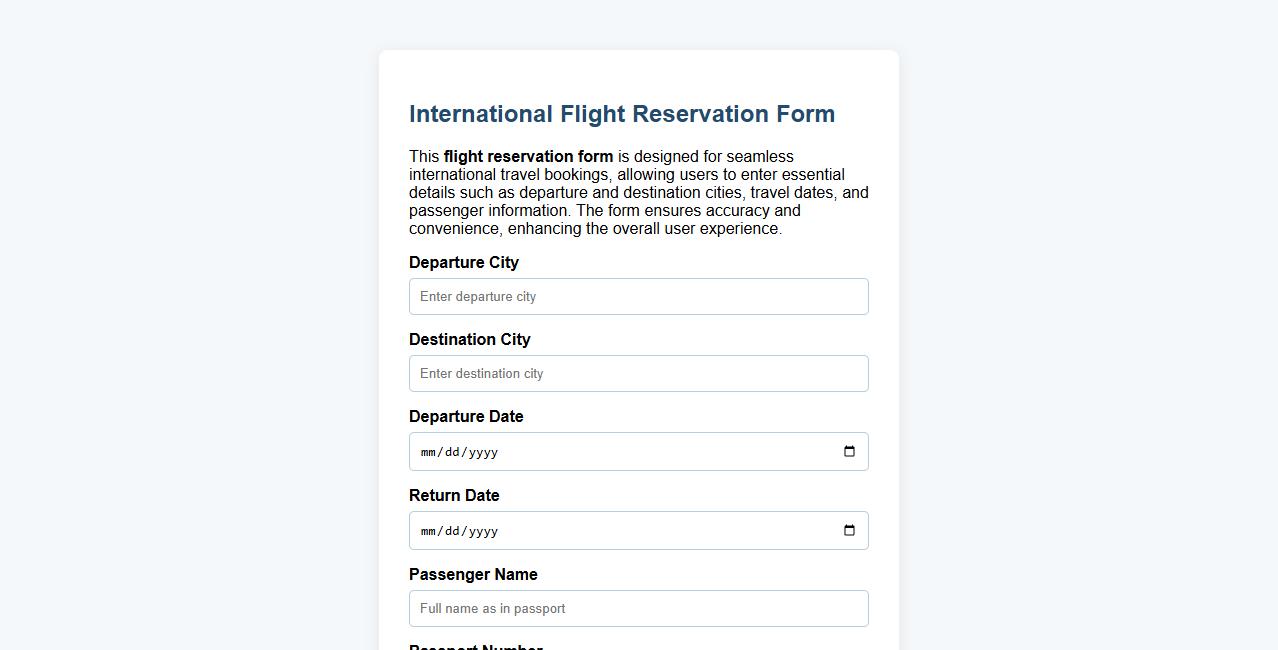Click the calendar icon beside Return Date
This screenshot has height=650, width=1278.
850,530
